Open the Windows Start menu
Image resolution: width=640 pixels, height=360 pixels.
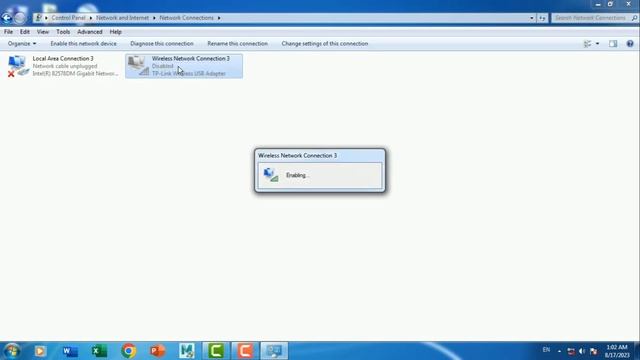pyautogui.click(x=12, y=351)
